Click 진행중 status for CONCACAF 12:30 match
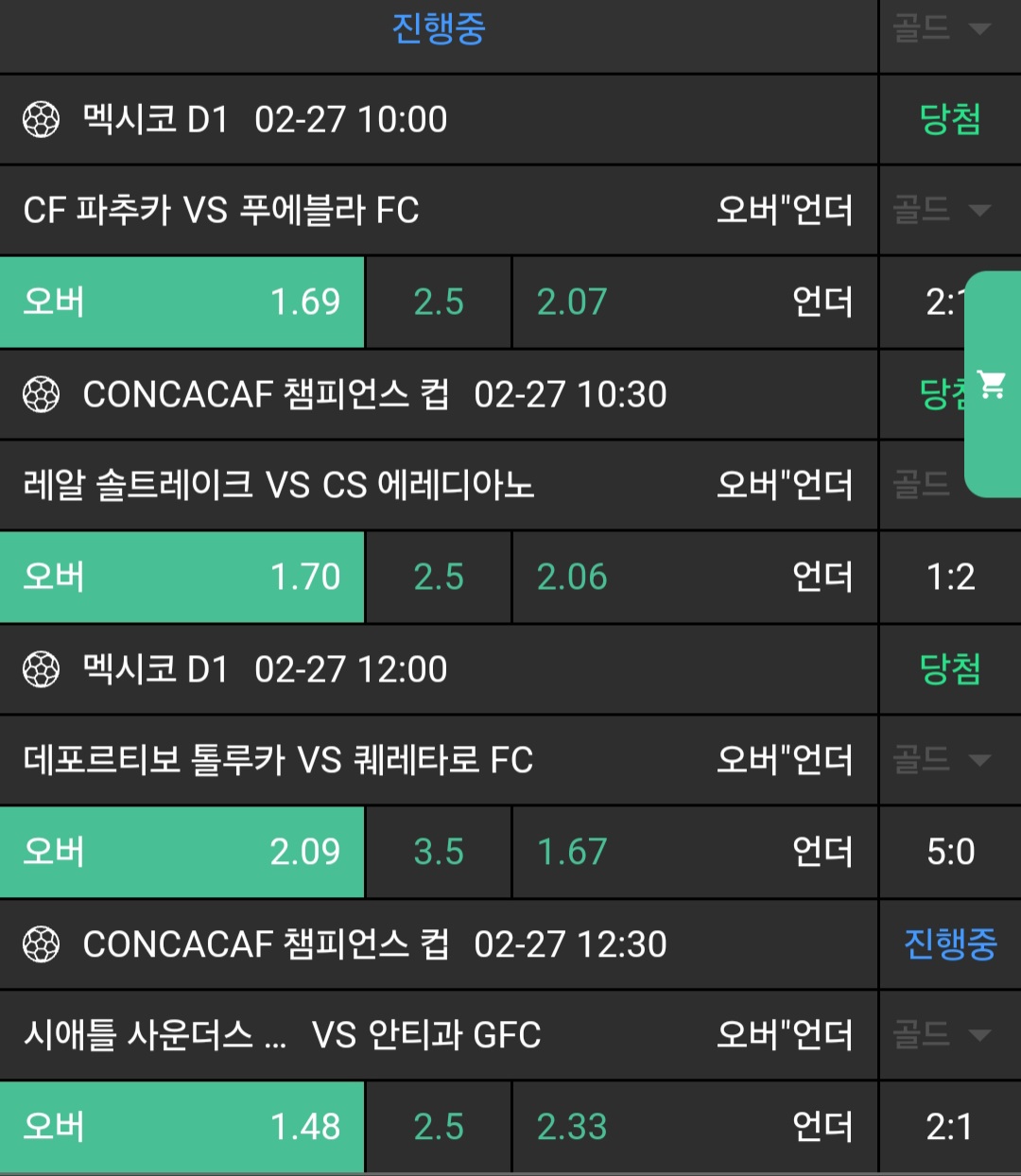This screenshot has width=1021, height=1176. pos(949,944)
